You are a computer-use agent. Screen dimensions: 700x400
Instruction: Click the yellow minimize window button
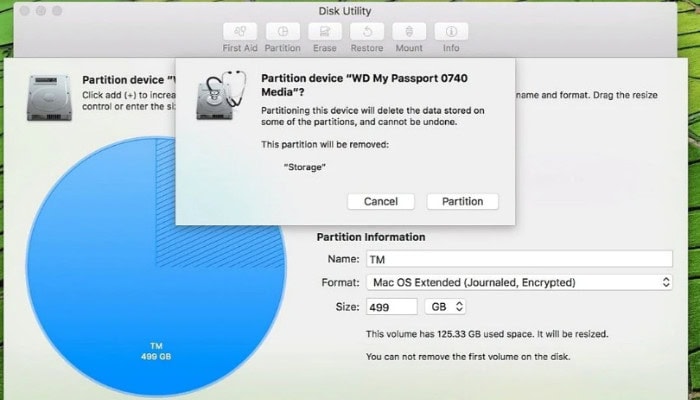tap(41, 11)
